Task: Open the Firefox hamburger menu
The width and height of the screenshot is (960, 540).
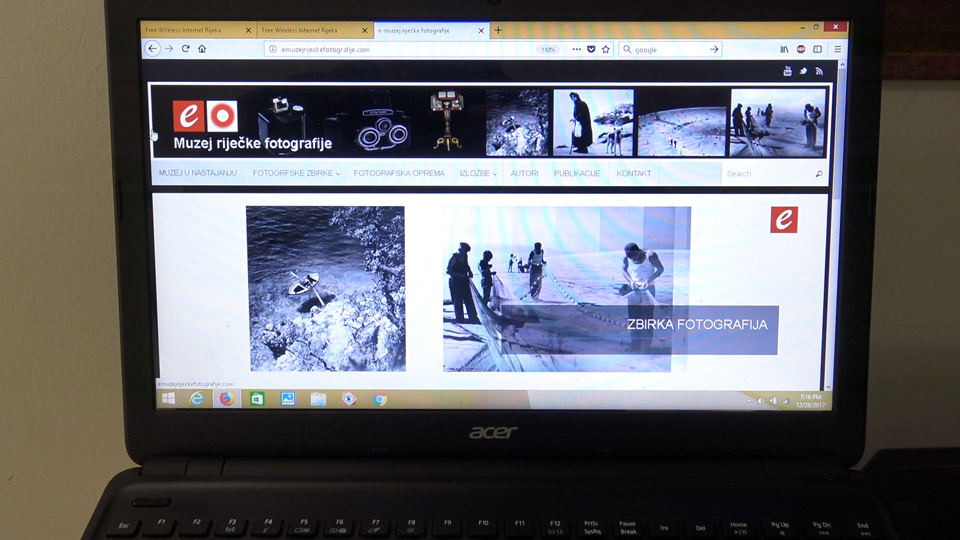Action: 837,49
